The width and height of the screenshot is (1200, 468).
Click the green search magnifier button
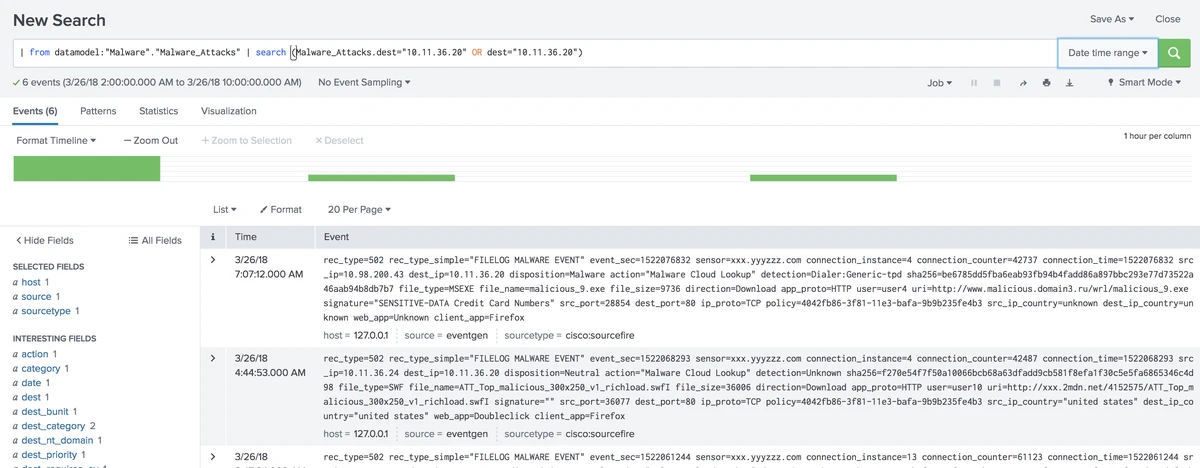1174,52
